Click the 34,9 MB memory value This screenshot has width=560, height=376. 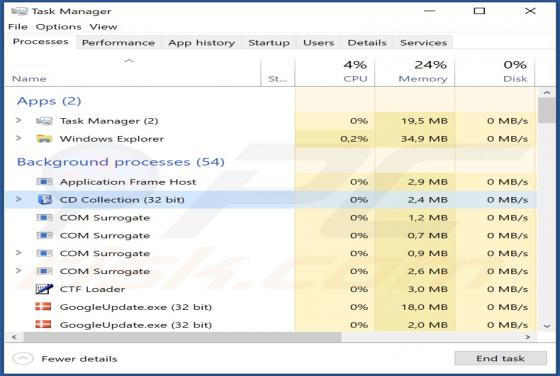pyautogui.click(x=424, y=139)
